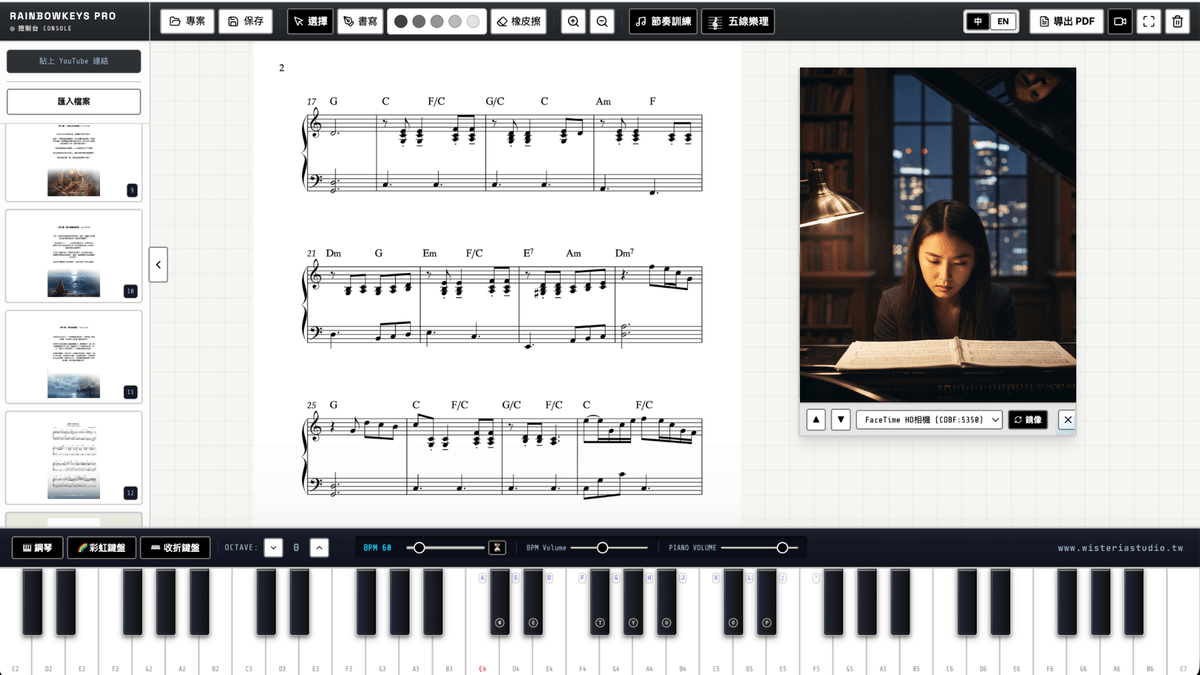The width and height of the screenshot is (1200, 675).
Task: Click the metronome hourglass icon beside BPM
Action: (x=497, y=547)
